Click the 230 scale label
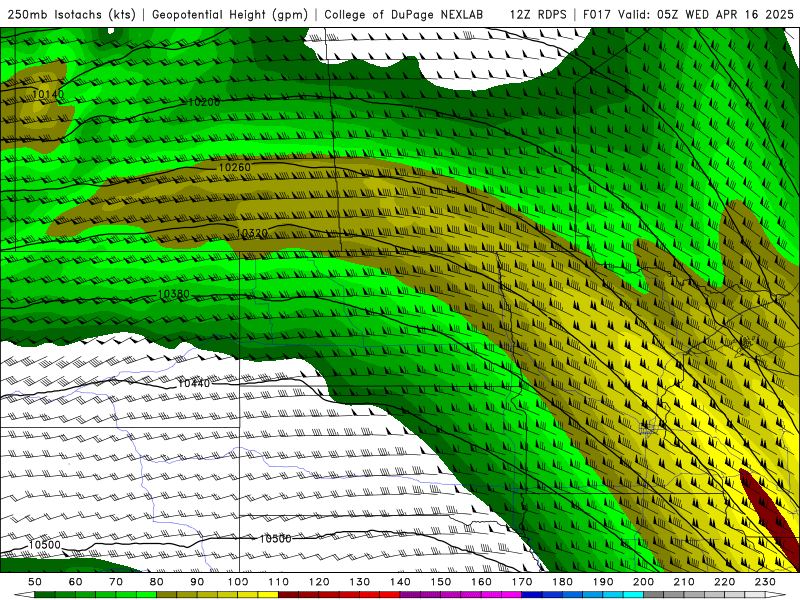 pos(765,582)
